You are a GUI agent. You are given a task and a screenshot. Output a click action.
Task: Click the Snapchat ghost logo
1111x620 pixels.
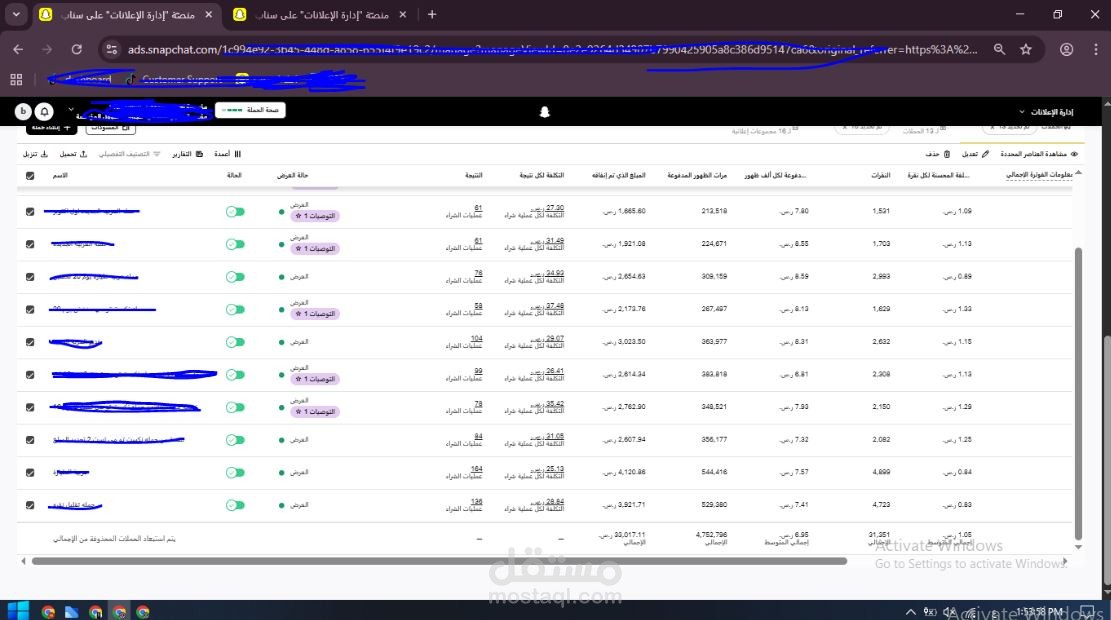544,112
